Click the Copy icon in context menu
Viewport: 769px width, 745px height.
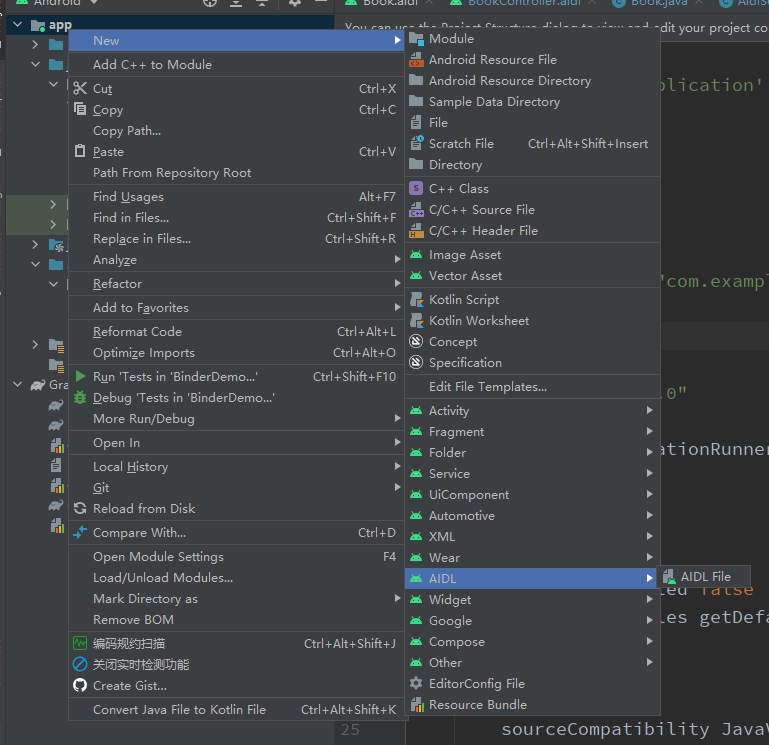pos(80,109)
